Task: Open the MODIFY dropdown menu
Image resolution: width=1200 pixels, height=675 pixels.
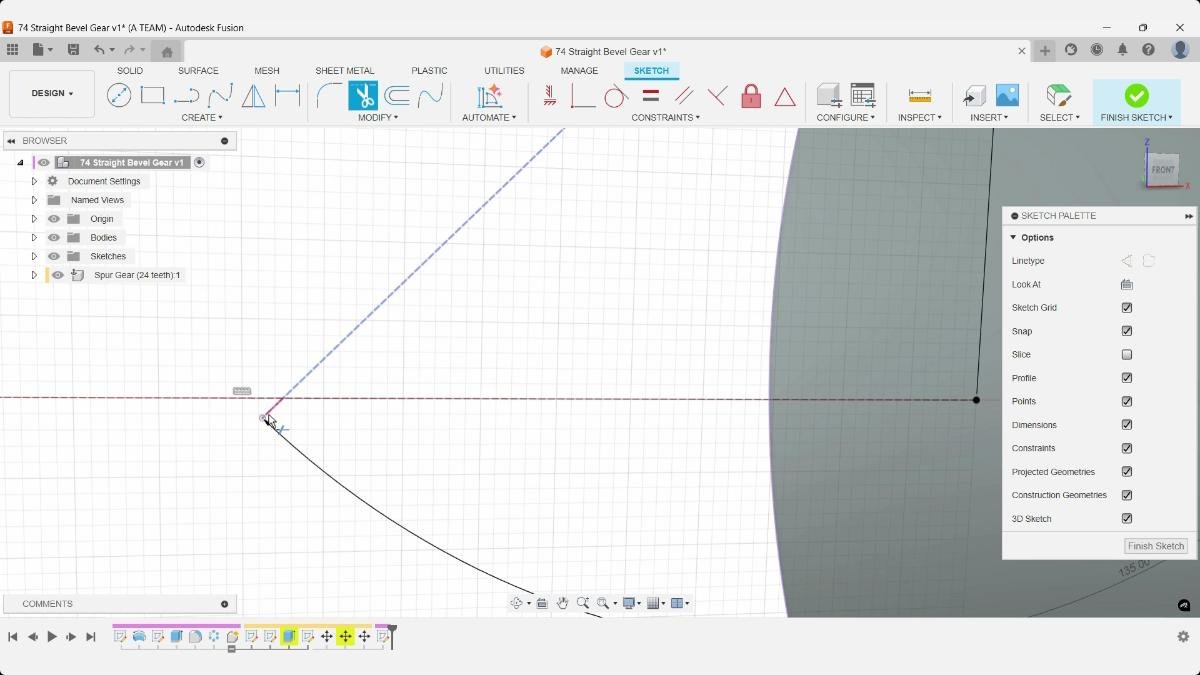Action: pyautogui.click(x=378, y=118)
